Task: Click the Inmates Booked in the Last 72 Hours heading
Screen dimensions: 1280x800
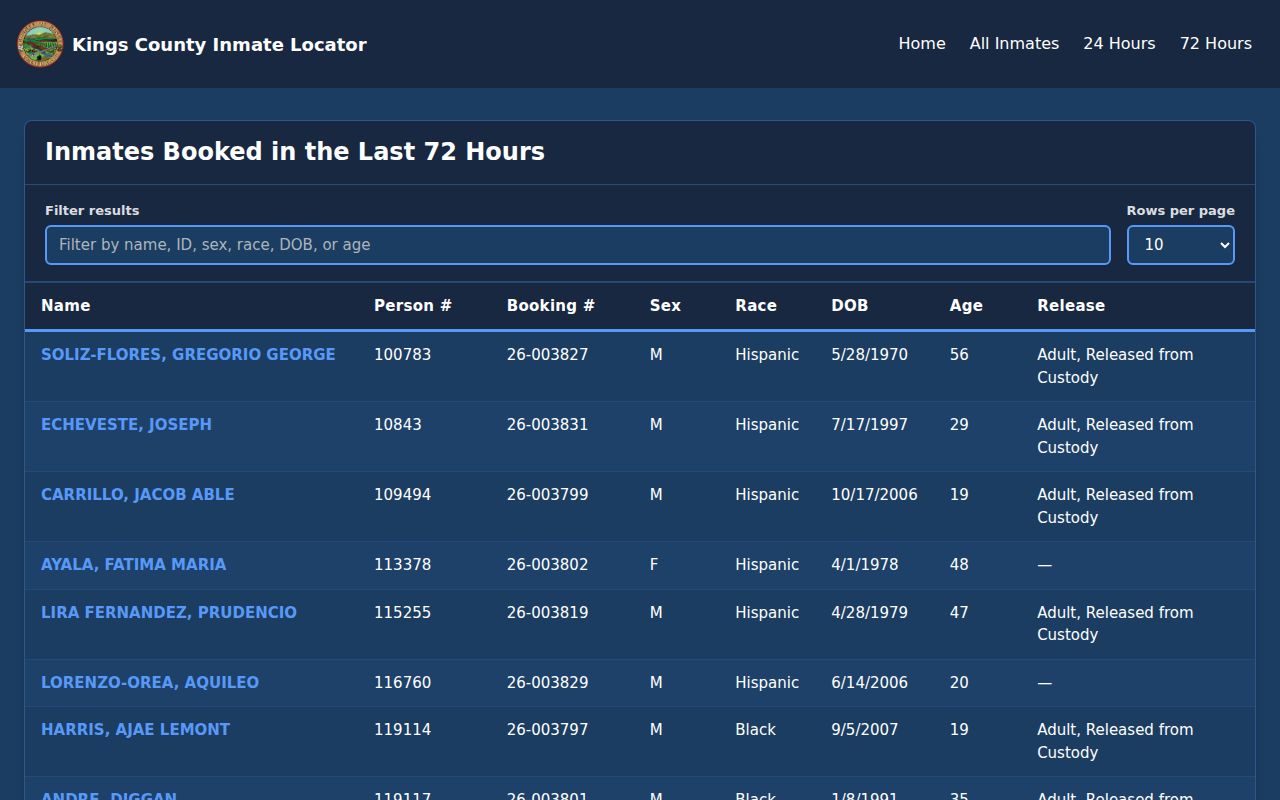Action: [x=295, y=152]
